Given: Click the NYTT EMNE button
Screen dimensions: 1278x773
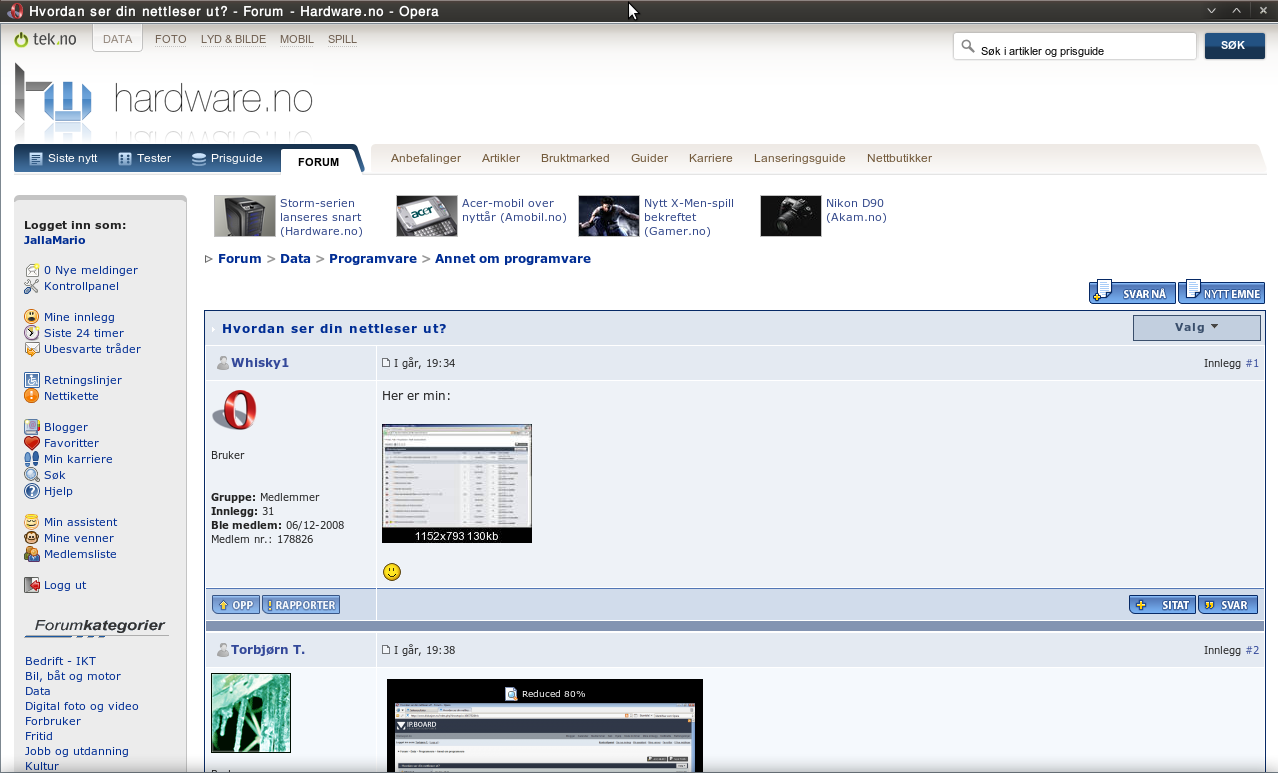Looking at the screenshot, I should (x=1221, y=292).
